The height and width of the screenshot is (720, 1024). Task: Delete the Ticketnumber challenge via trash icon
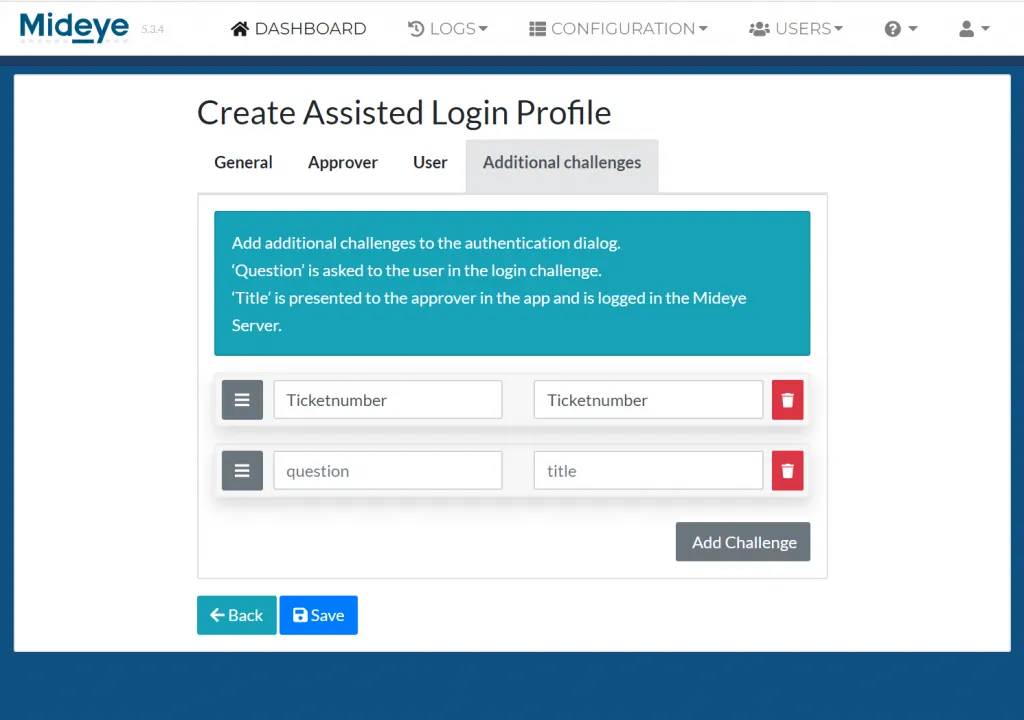787,399
